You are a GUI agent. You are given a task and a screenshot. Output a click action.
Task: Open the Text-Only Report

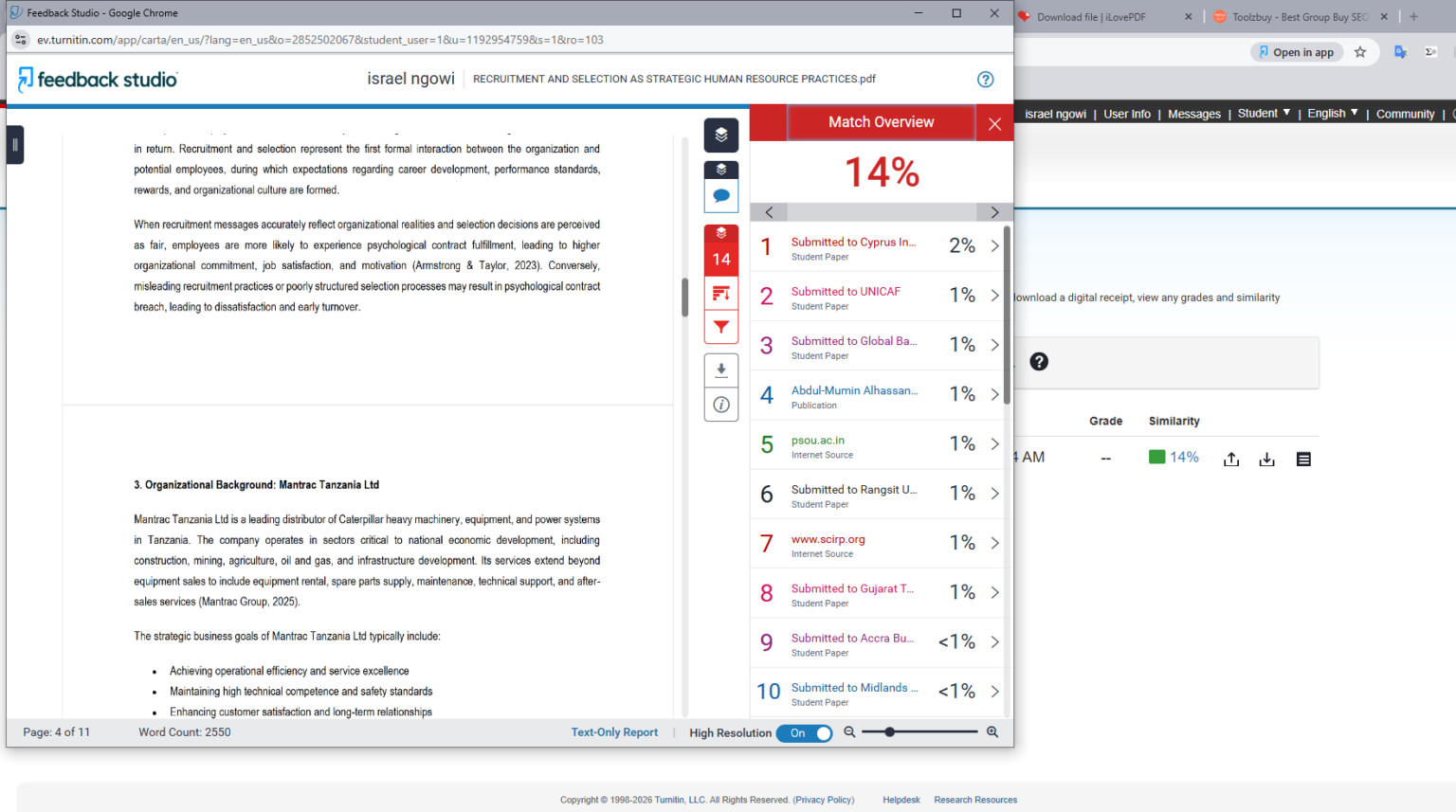click(x=614, y=731)
